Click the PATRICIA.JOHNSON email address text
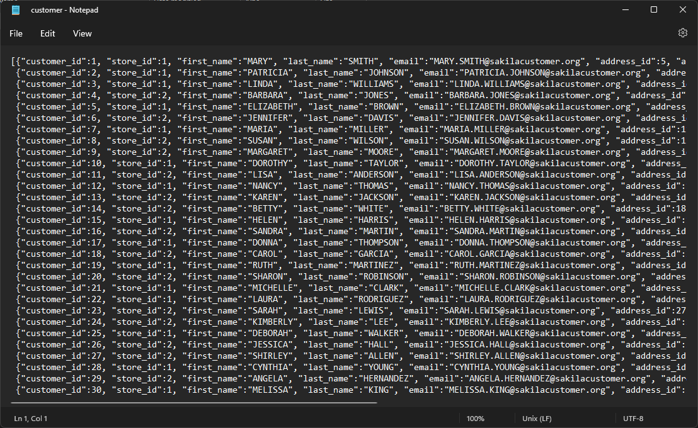Image resolution: width=698 pixels, height=428 pixels. [531, 72]
